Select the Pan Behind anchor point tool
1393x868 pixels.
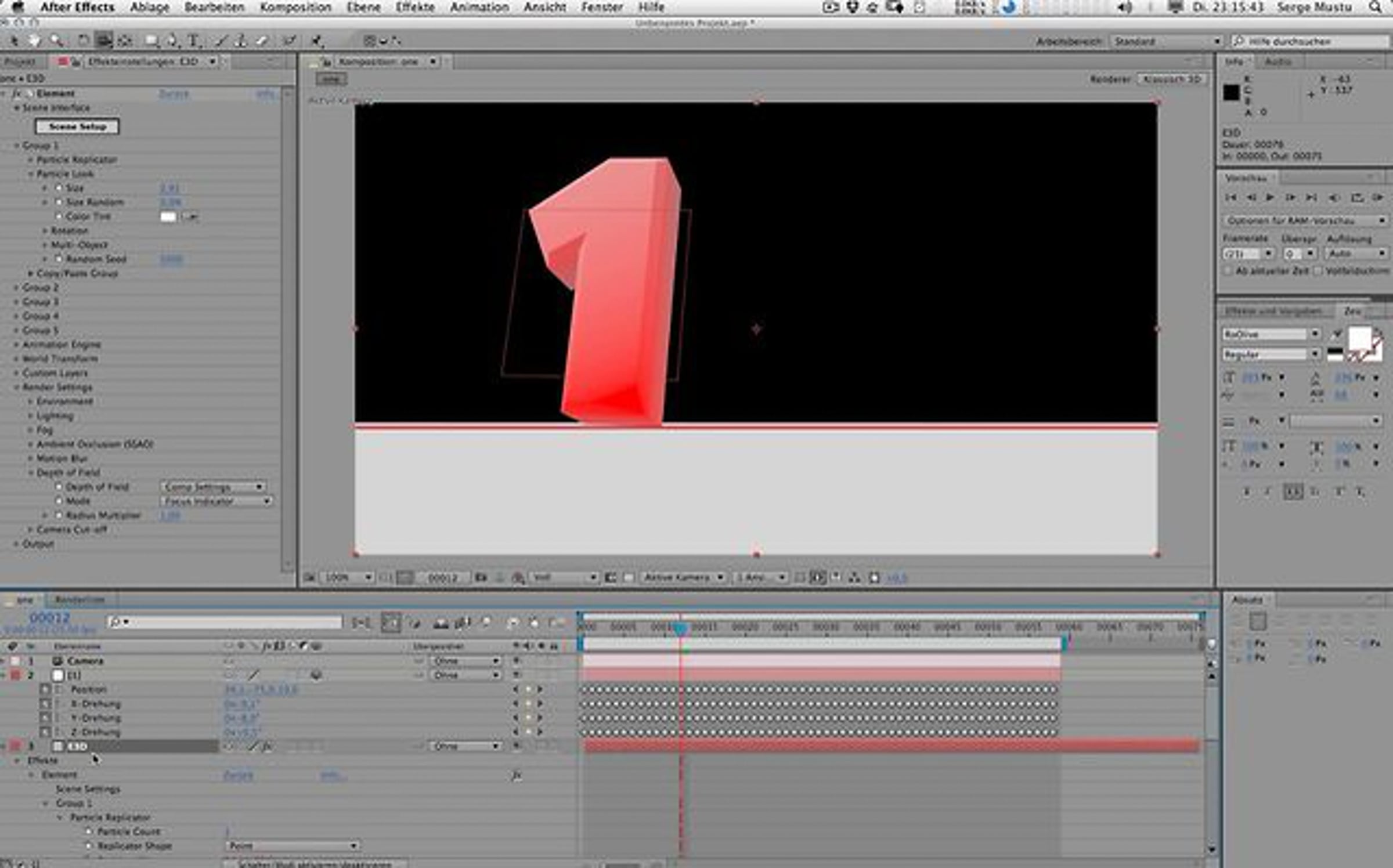click(x=125, y=41)
